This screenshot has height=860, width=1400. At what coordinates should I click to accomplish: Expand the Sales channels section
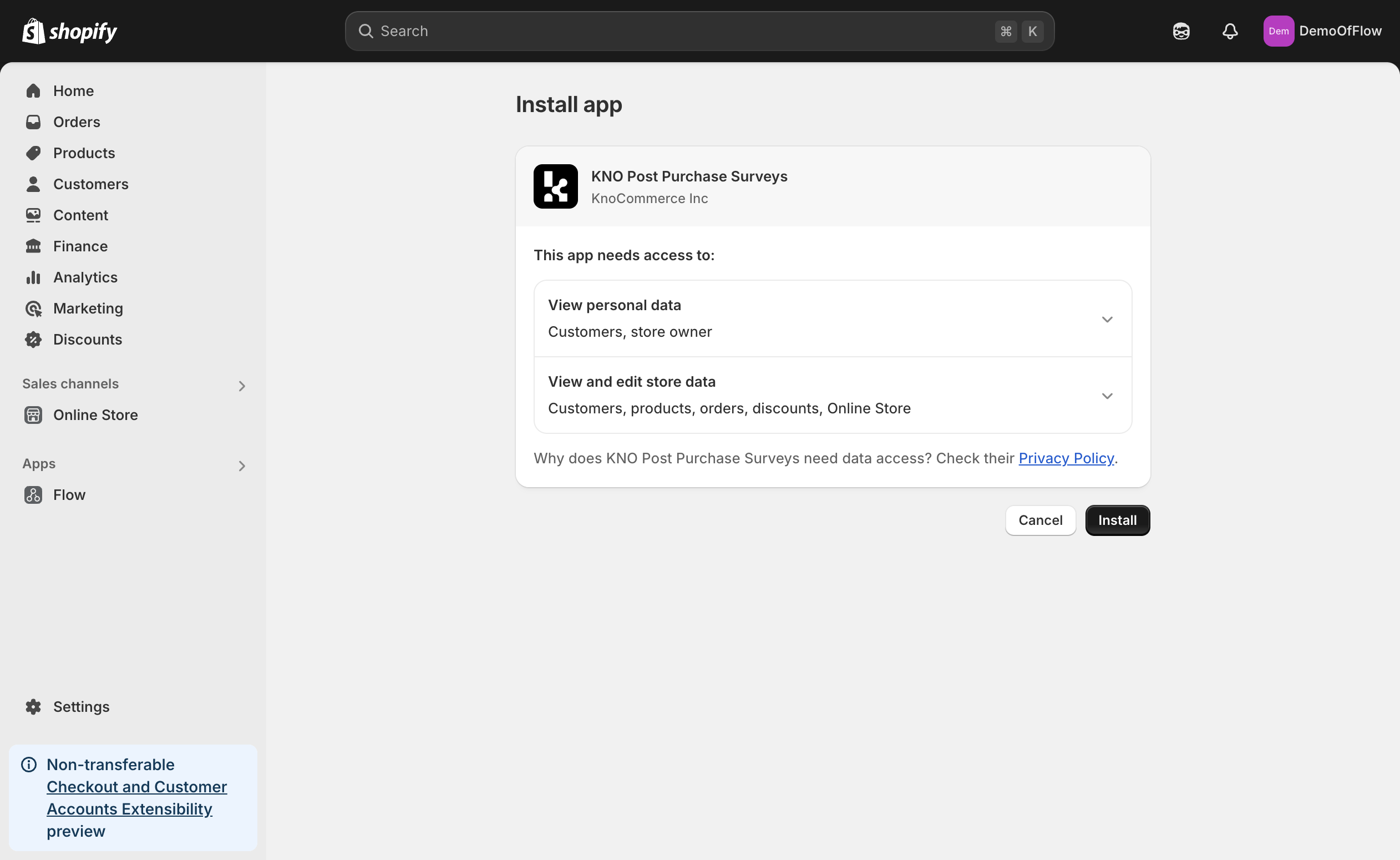242,385
